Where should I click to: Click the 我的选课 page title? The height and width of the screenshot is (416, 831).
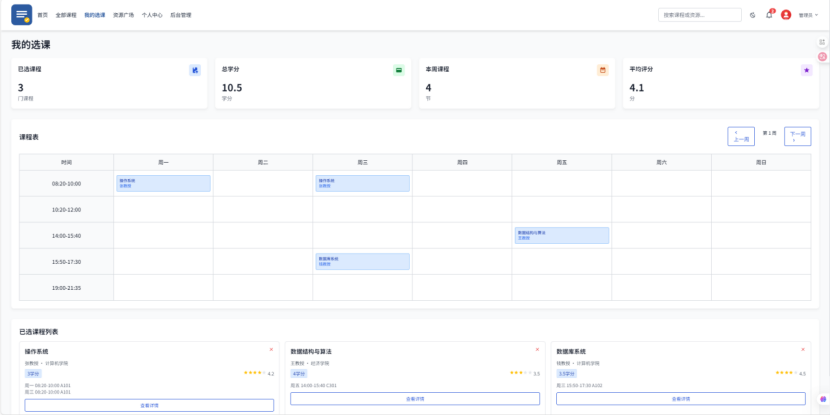click(31, 45)
